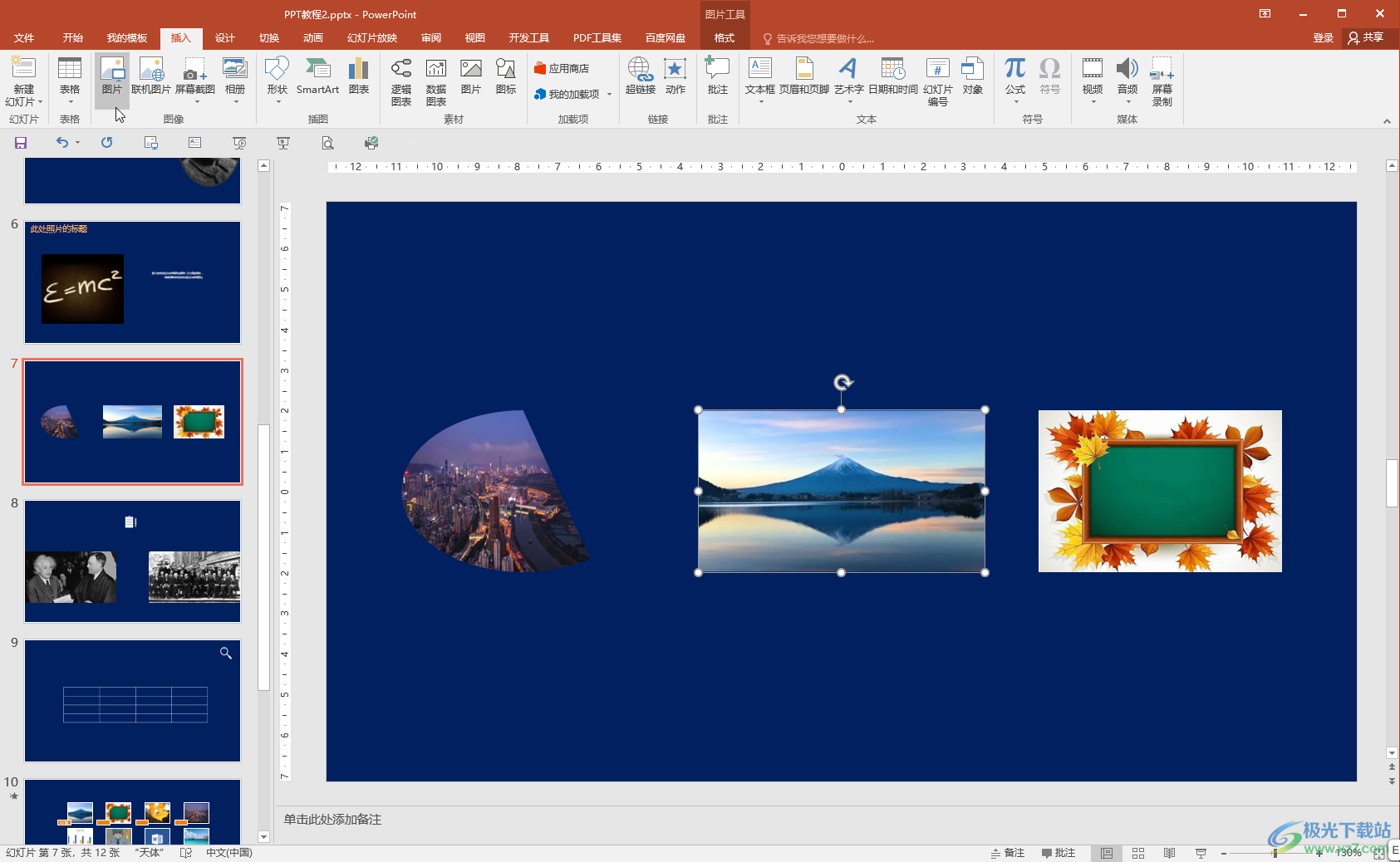Insert a table using 表格 icon
Screen dimensions: 1400x862
70,76
